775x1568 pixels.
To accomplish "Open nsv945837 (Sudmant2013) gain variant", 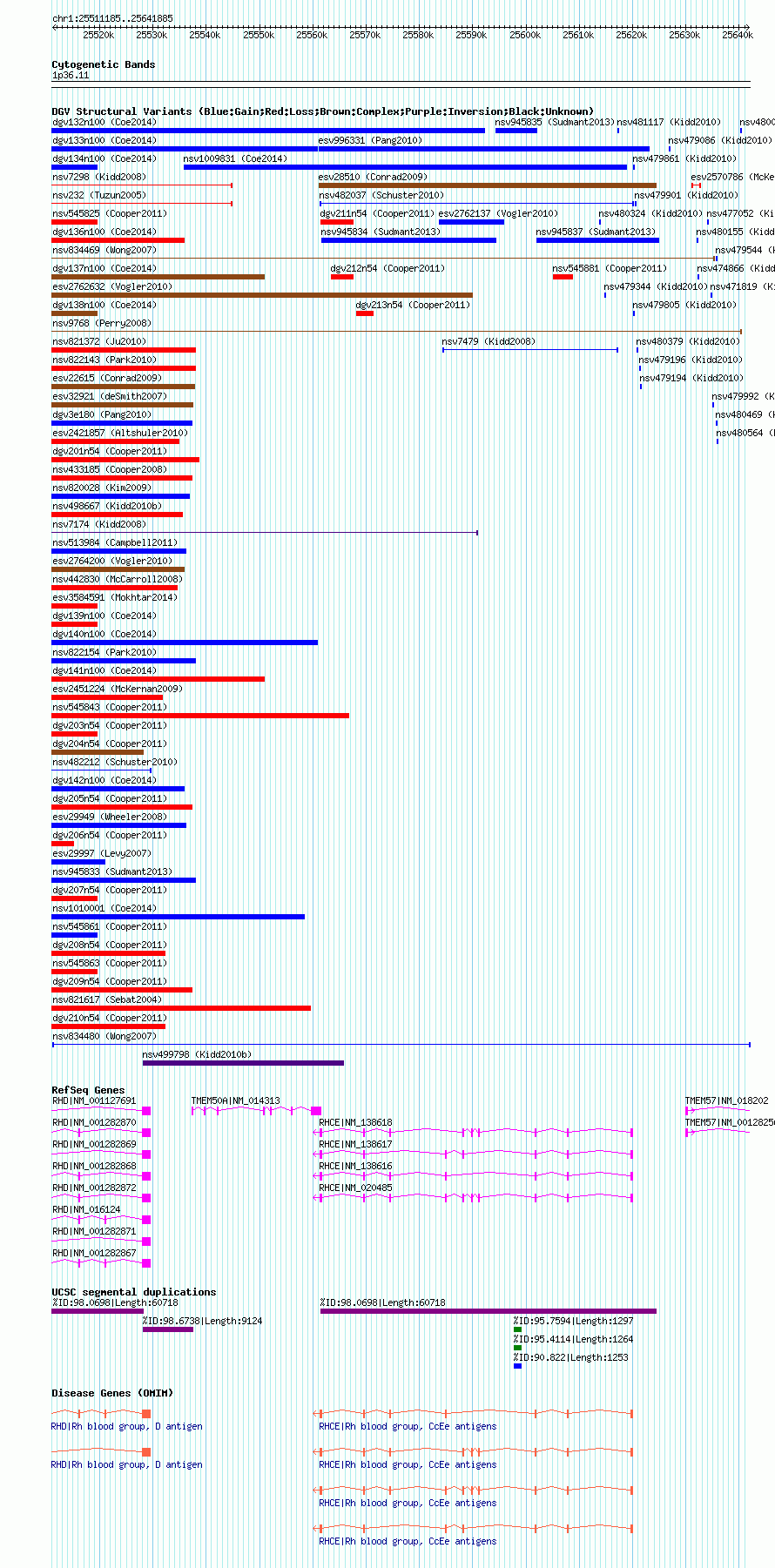I will coord(597,239).
